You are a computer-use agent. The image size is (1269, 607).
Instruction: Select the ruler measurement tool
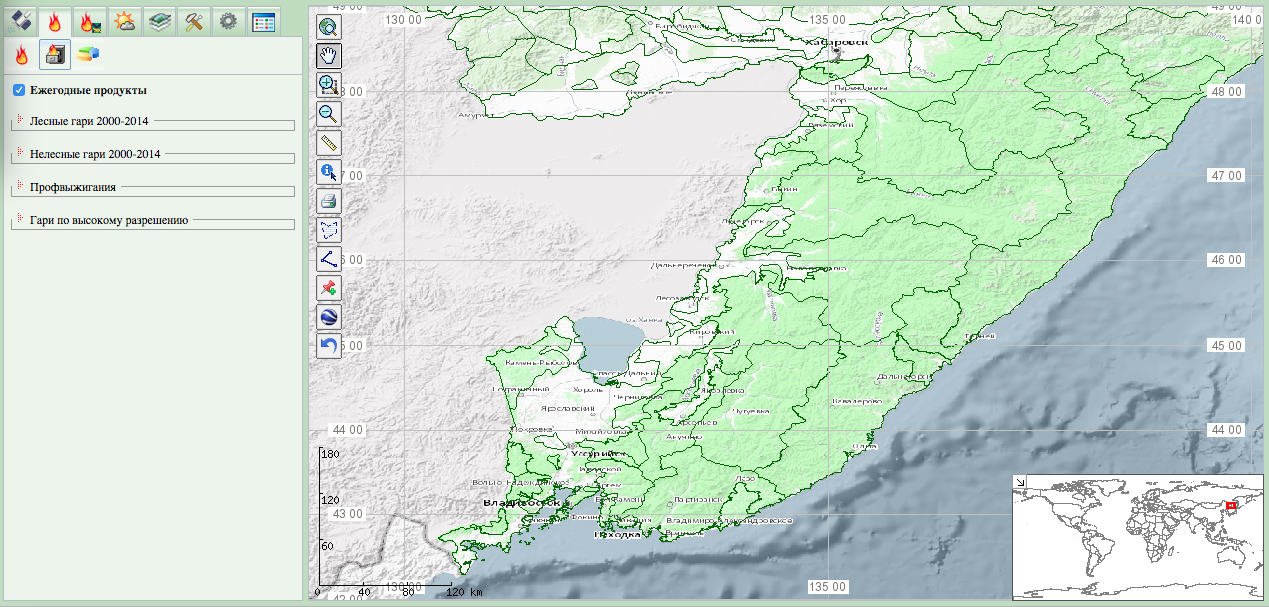coord(329,143)
